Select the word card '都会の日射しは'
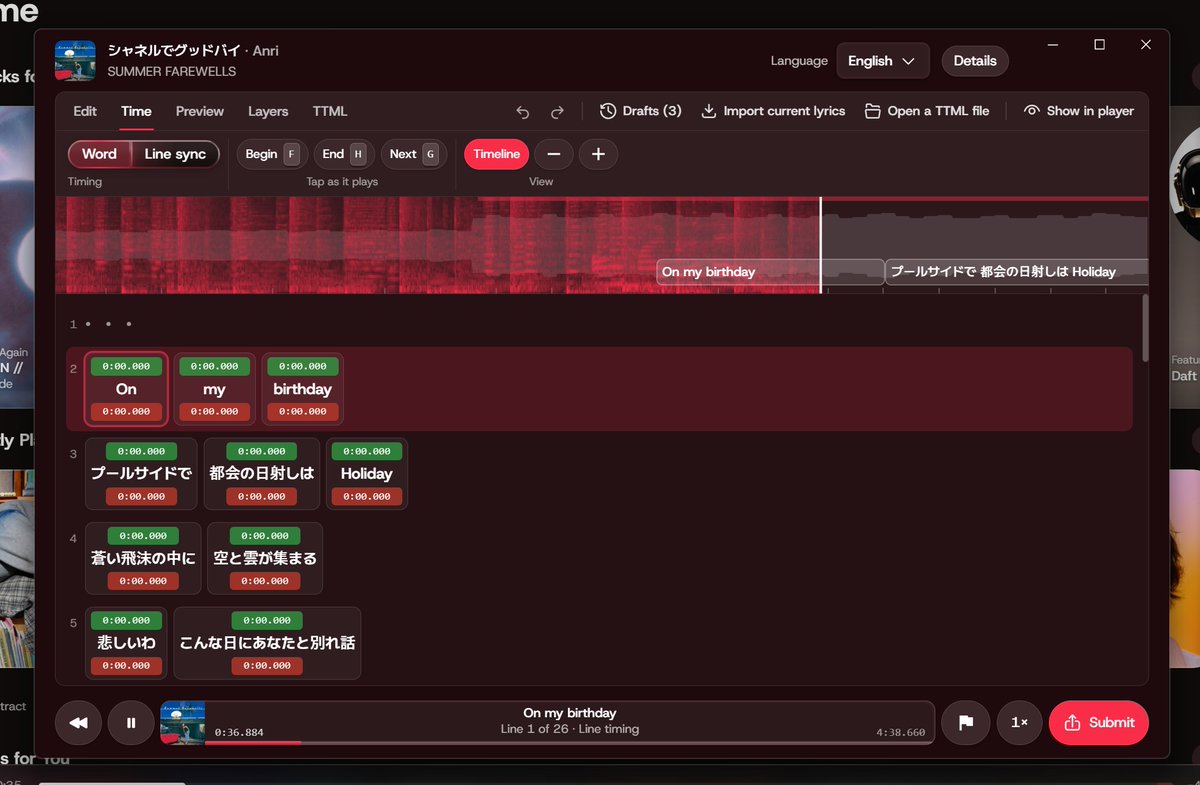The height and width of the screenshot is (785, 1200). [x=262, y=474]
